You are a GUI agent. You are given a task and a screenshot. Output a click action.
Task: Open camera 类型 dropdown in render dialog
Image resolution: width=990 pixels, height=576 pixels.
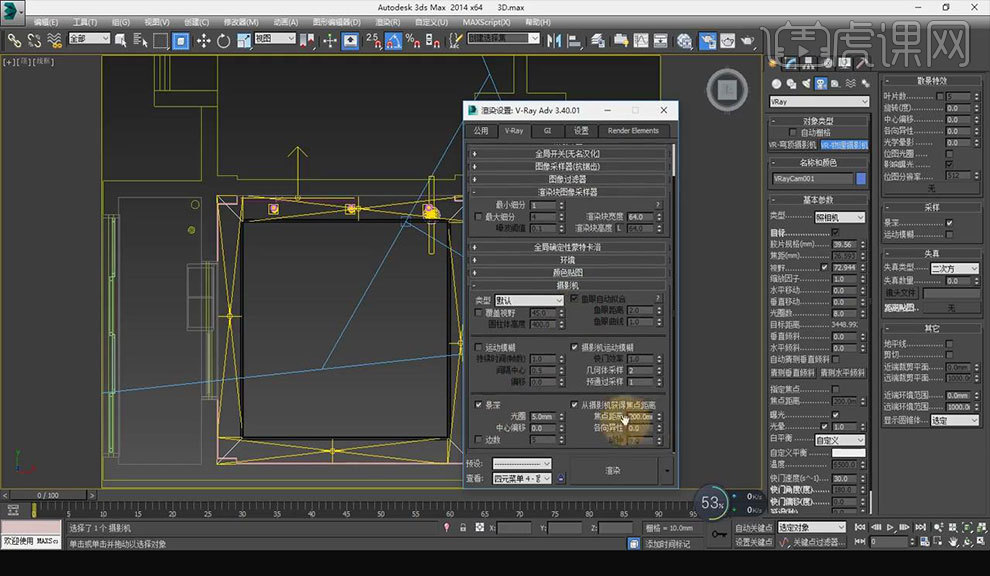(528, 301)
